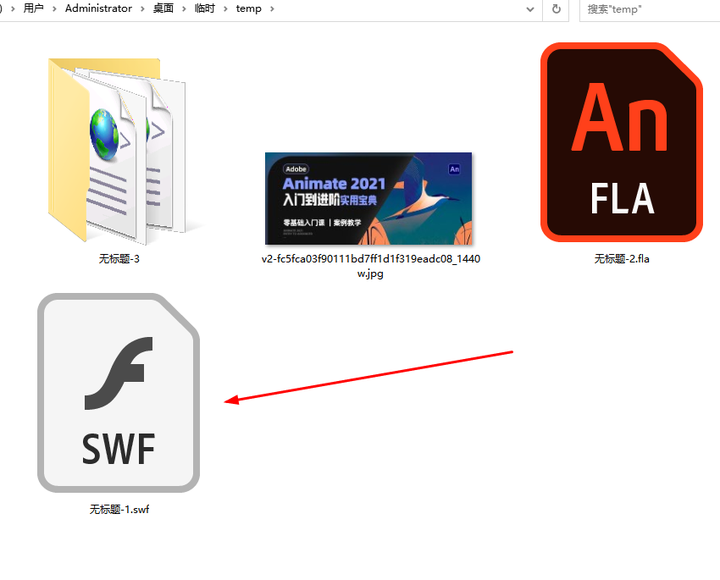Image resolution: width=720 pixels, height=580 pixels.
Task: Go to 桌面 in the address path
Action: (x=163, y=8)
